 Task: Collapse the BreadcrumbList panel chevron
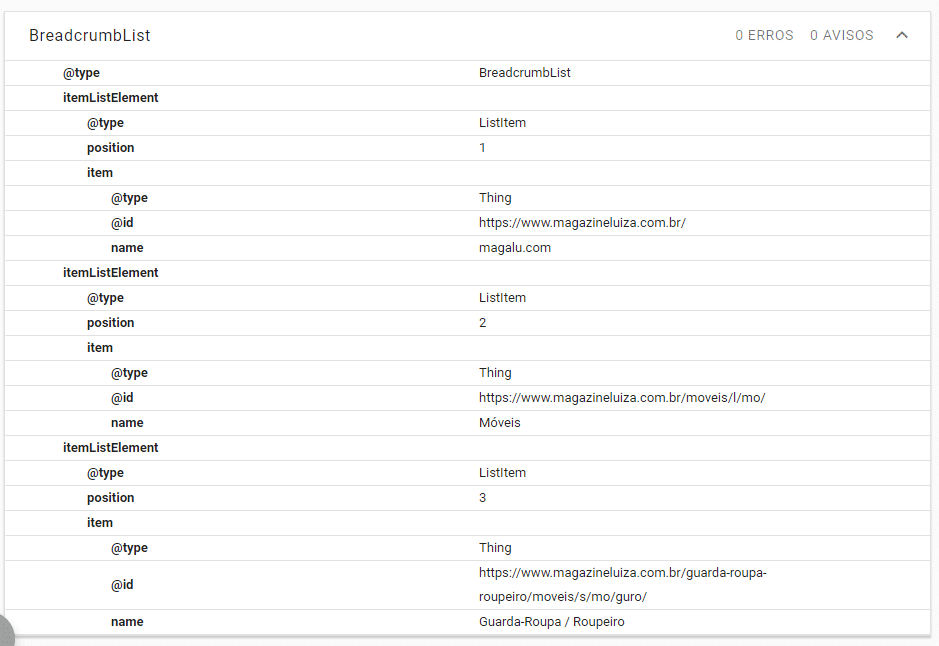(902, 36)
